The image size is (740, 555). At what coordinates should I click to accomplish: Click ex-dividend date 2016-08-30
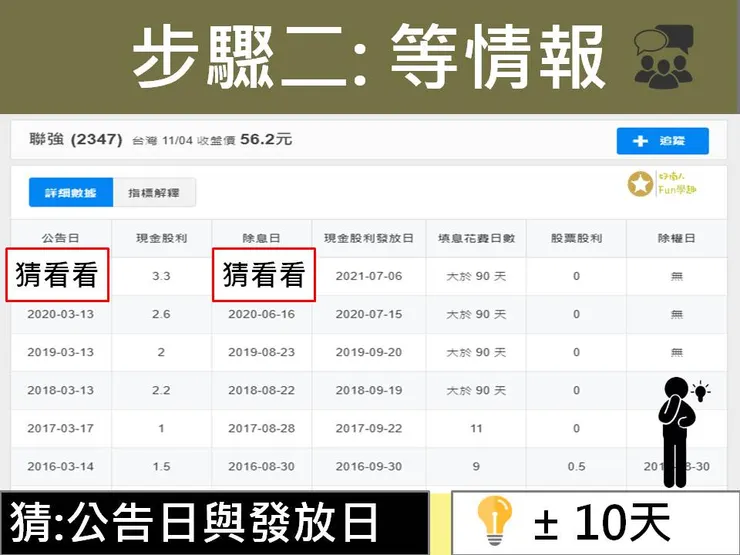pos(261,467)
